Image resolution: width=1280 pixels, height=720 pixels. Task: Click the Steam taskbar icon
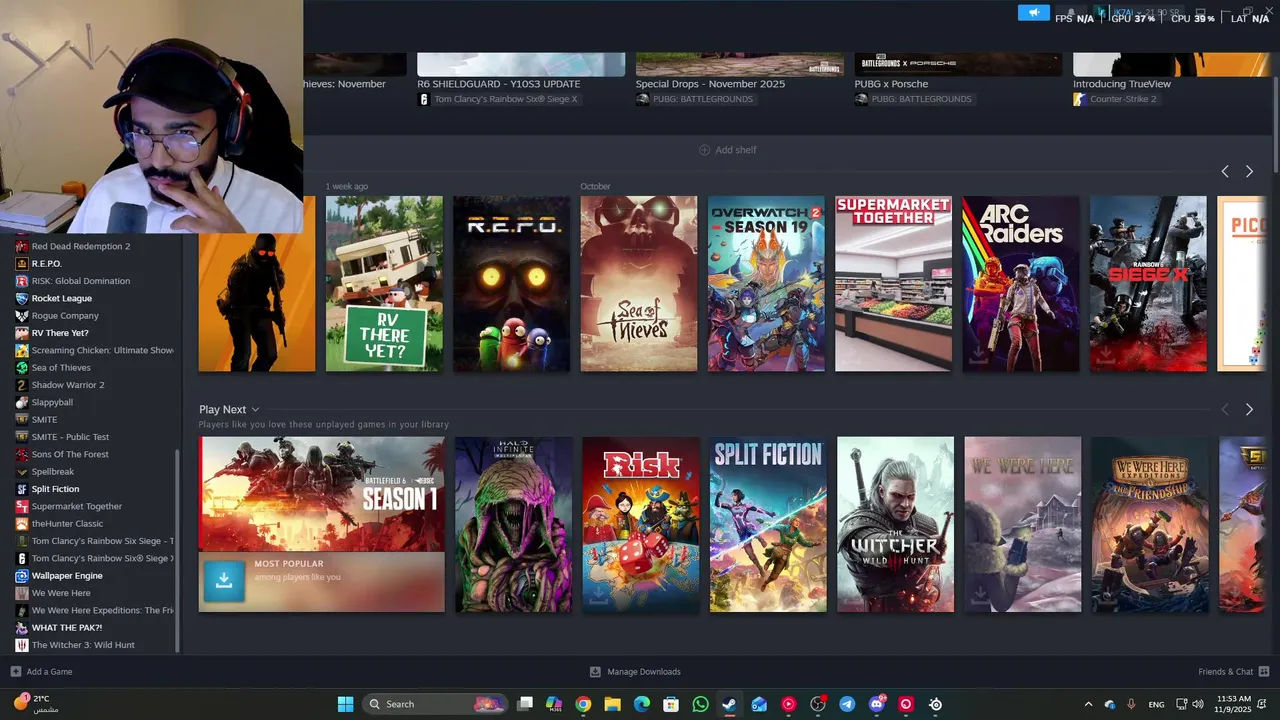click(x=729, y=704)
